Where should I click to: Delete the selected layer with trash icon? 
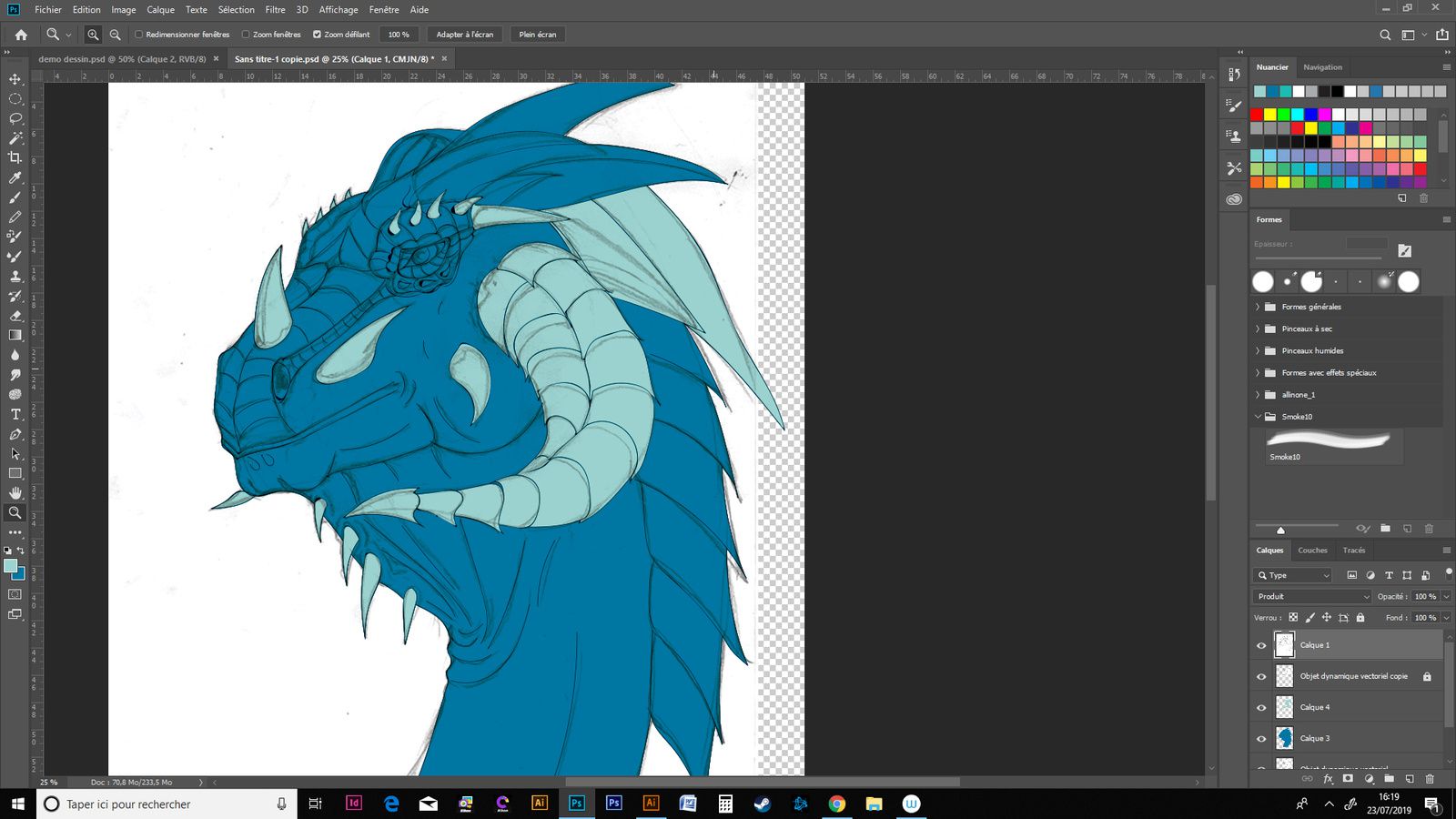click(x=1430, y=779)
